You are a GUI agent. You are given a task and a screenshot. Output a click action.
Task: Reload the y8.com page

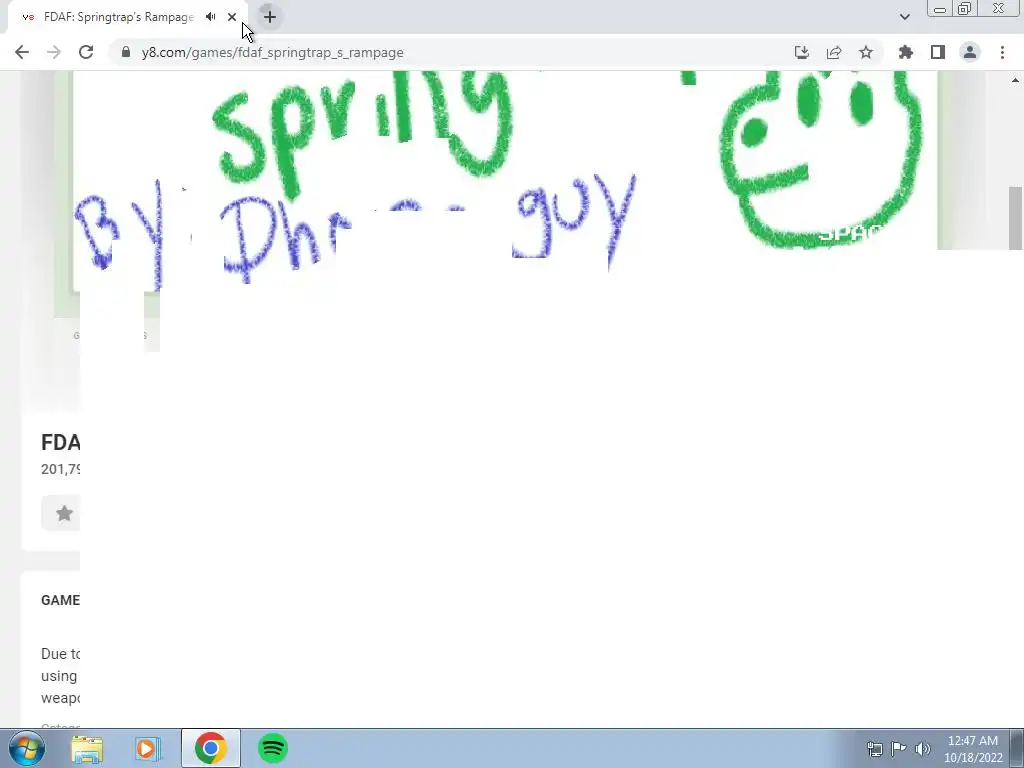86,52
